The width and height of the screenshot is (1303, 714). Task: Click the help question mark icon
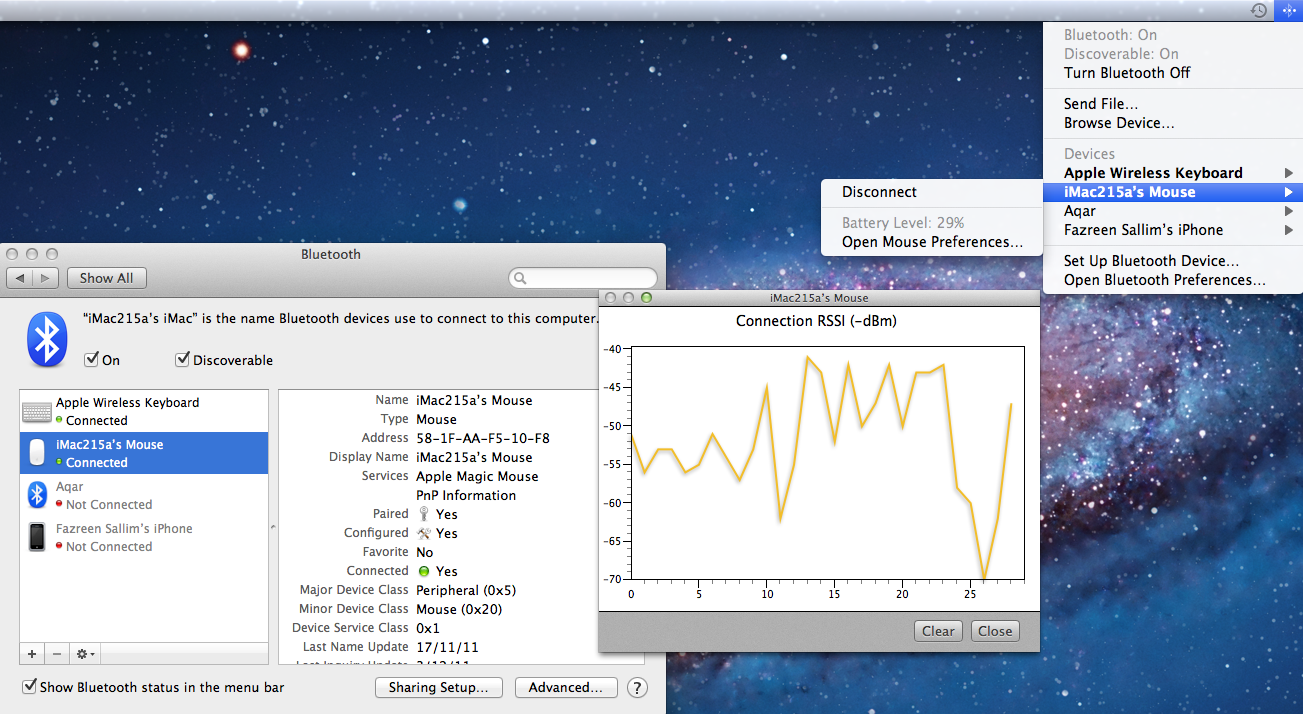(636, 688)
